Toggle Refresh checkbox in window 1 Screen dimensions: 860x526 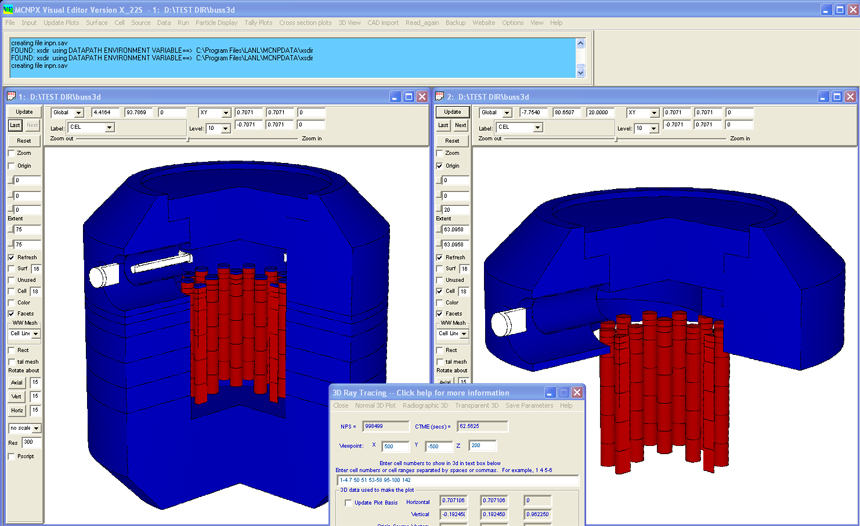pos(12,257)
